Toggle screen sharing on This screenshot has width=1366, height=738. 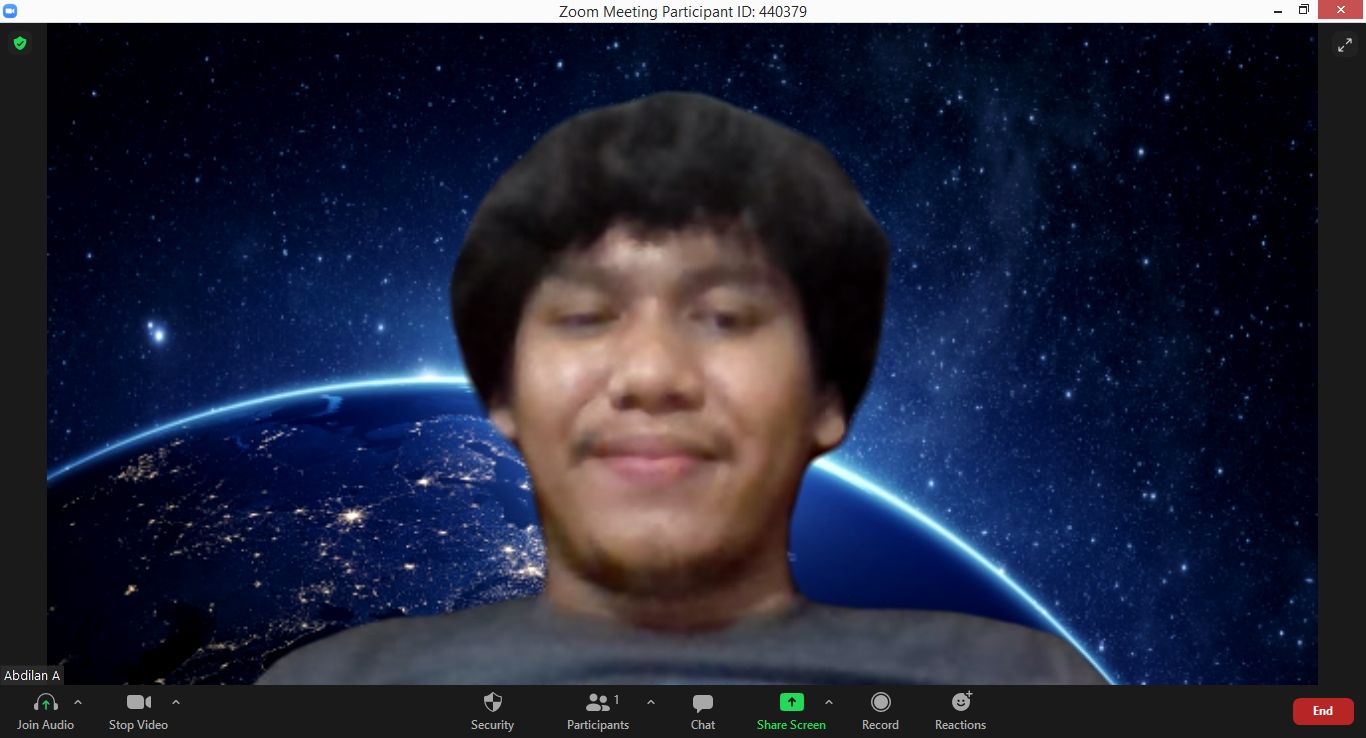coord(790,710)
